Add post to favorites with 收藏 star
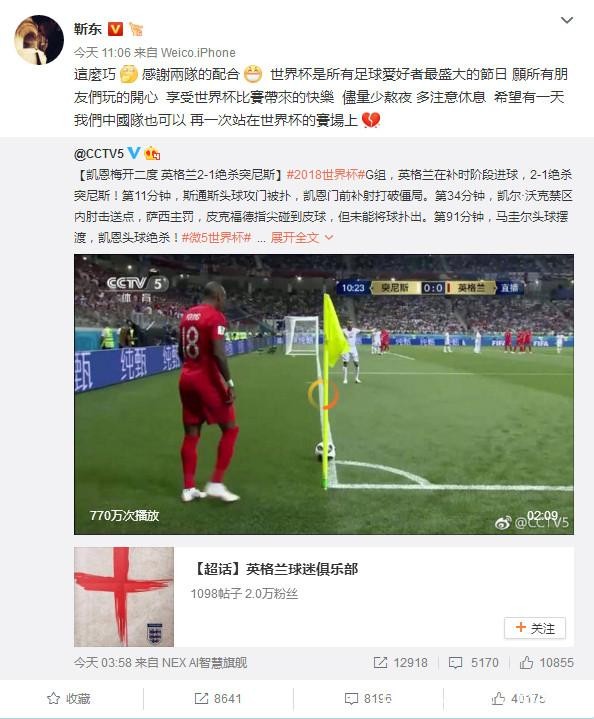The height and width of the screenshot is (719, 594). click(69, 698)
